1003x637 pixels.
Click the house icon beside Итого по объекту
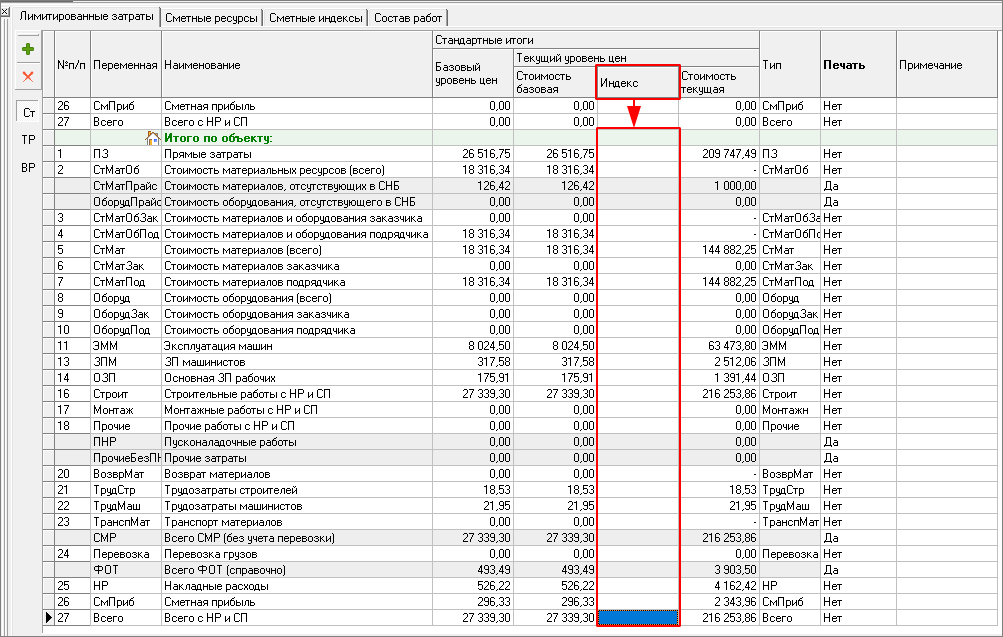coord(152,138)
